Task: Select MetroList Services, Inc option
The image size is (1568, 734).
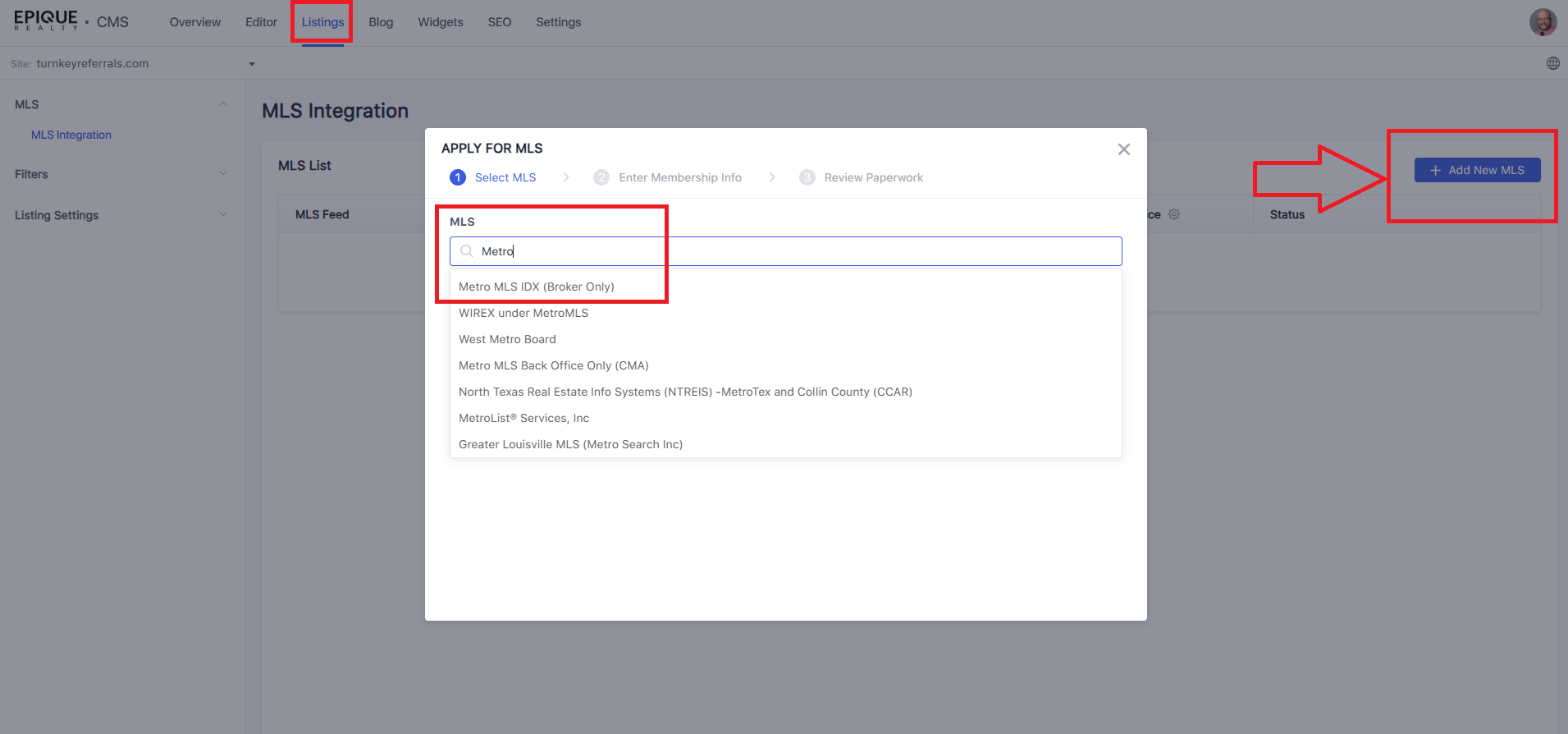Action: pos(523,418)
